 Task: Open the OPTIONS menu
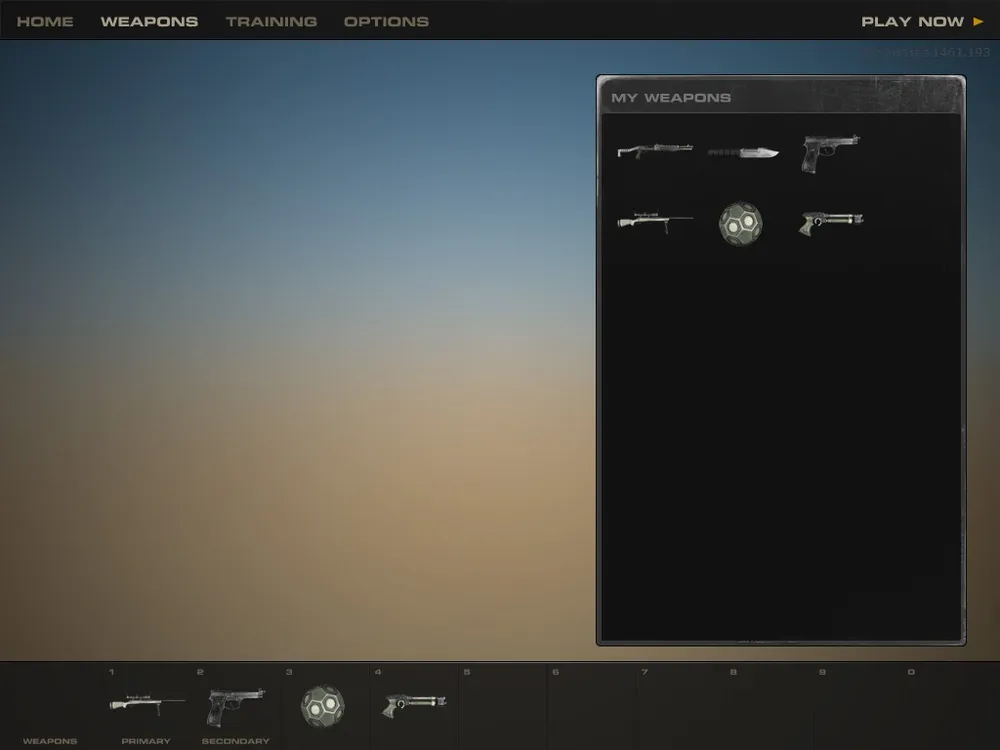(386, 21)
